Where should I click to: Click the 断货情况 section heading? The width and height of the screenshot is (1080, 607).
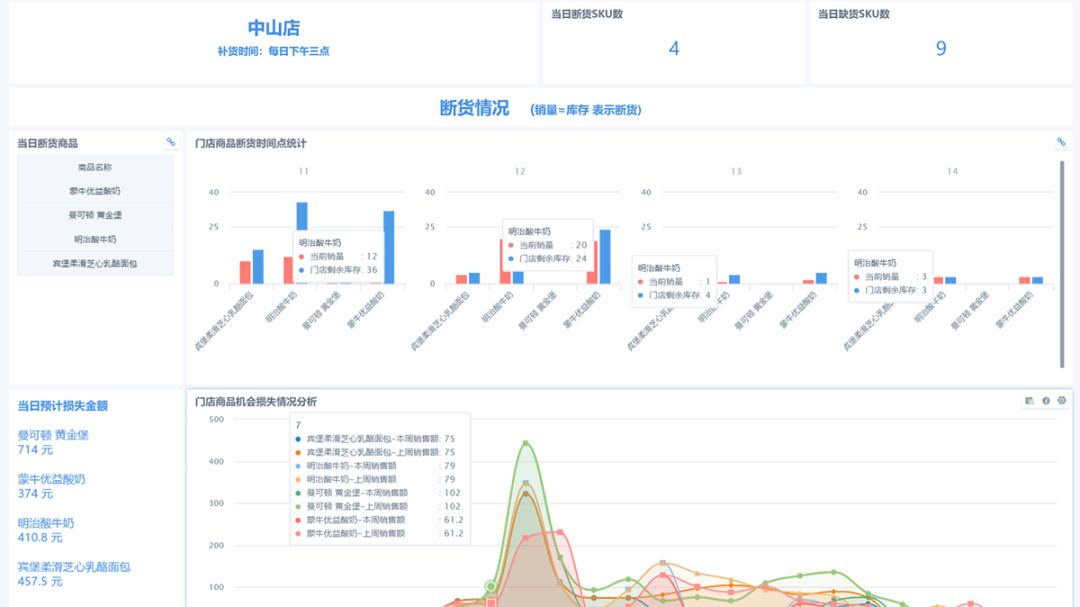tap(475, 108)
